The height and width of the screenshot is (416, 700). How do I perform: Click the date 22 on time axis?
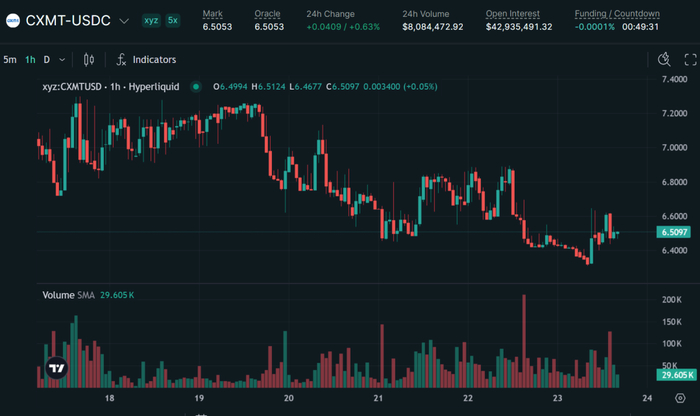point(468,398)
